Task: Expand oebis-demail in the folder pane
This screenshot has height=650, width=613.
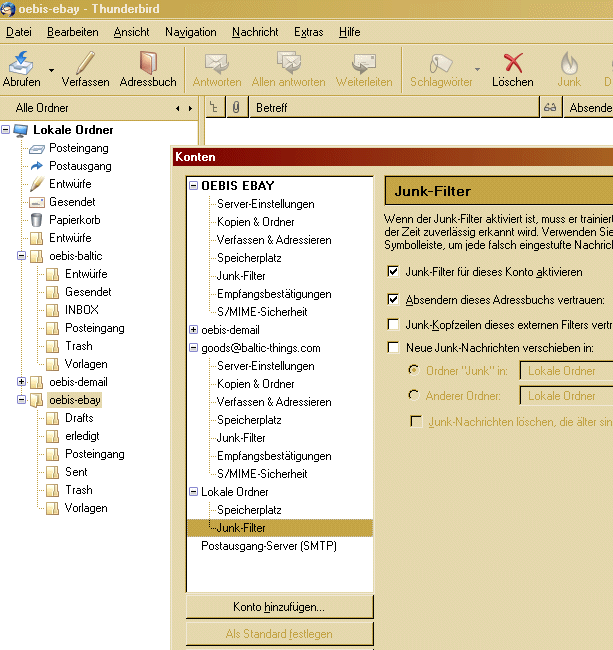Action: pos(21,382)
